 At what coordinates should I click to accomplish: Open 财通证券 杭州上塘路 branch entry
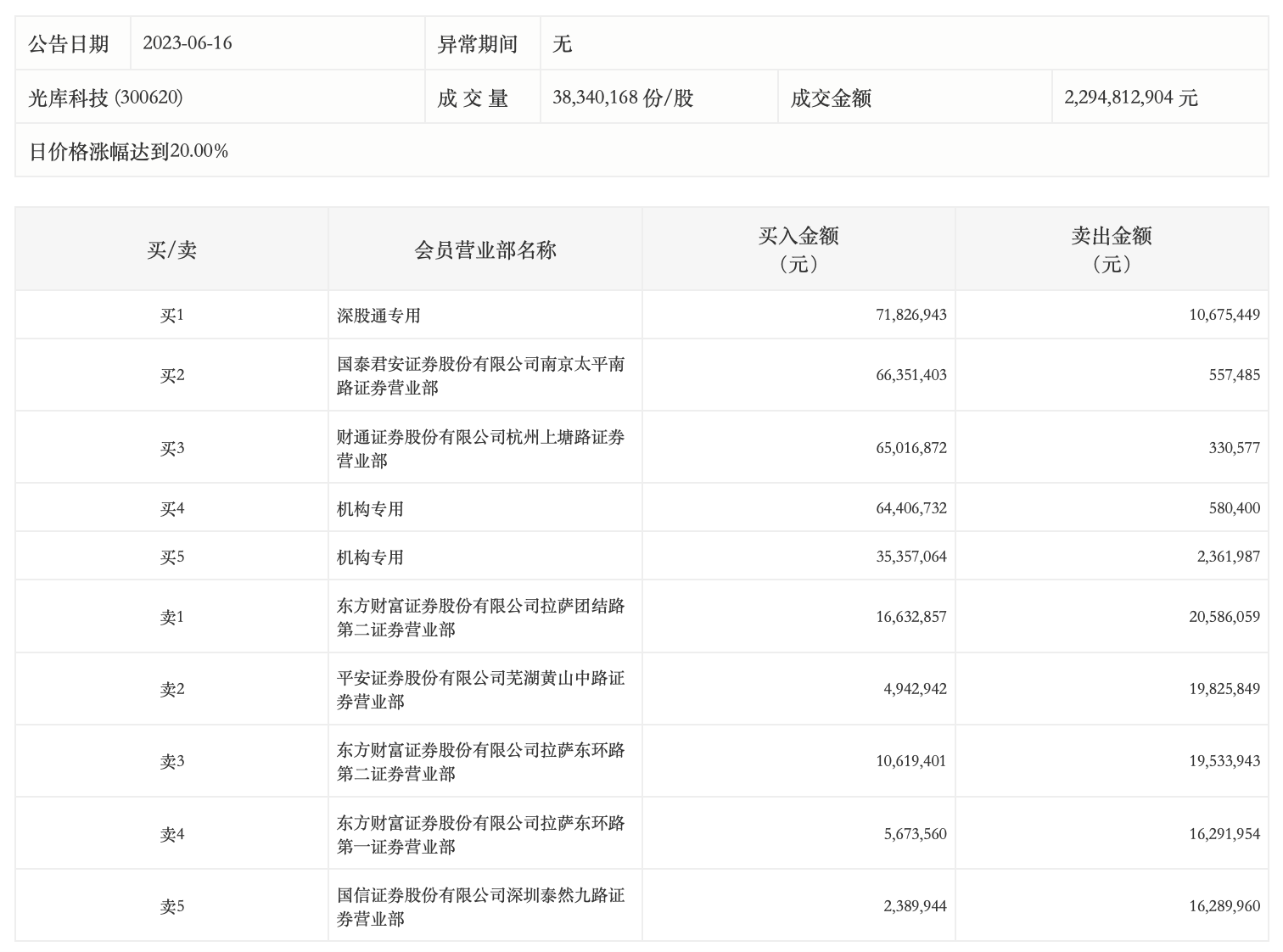[x=480, y=448]
